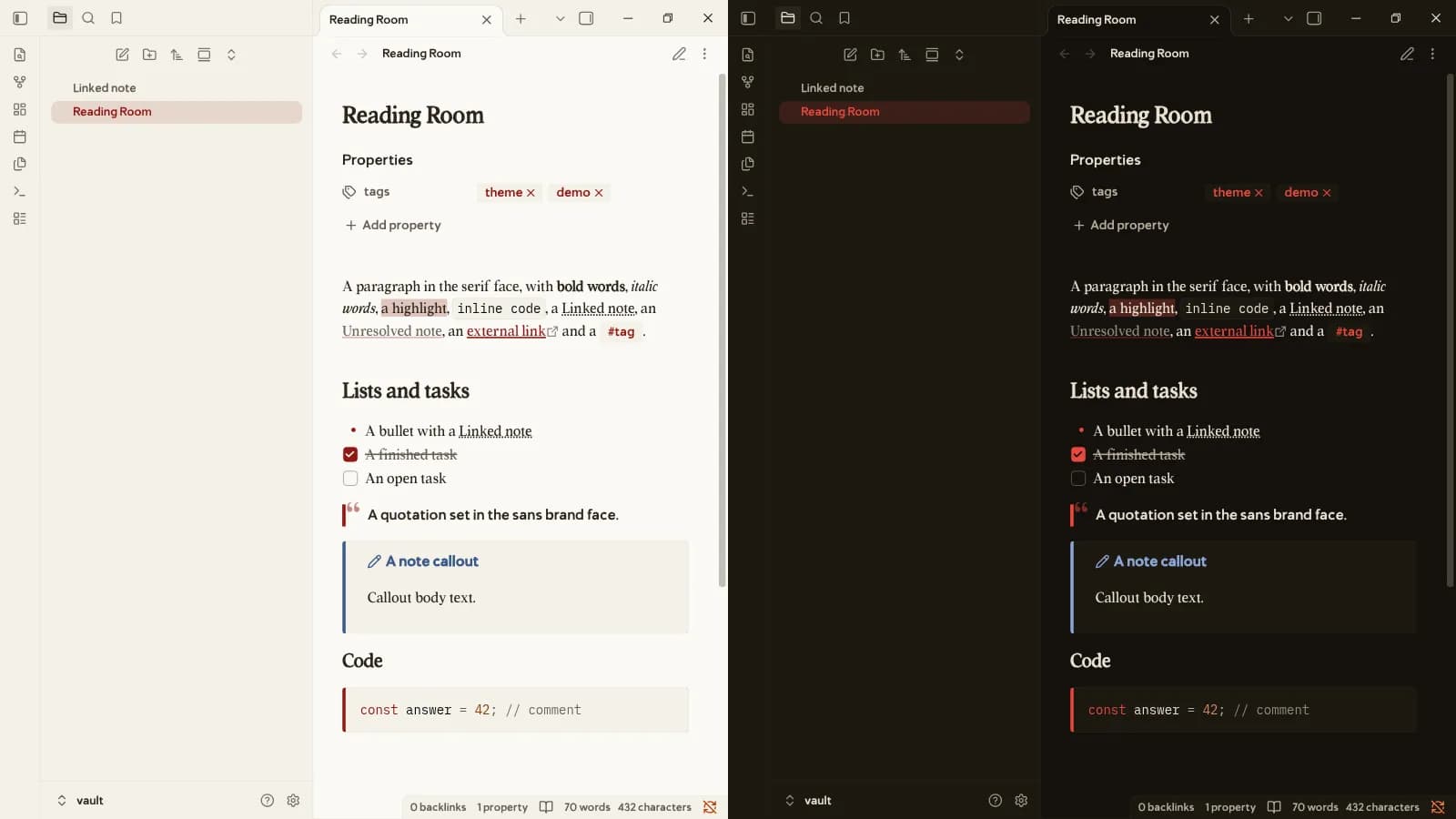Screen dimensions: 1456x819
Task: Click the new note icon in light window
Action: click(x=122, y=55)
